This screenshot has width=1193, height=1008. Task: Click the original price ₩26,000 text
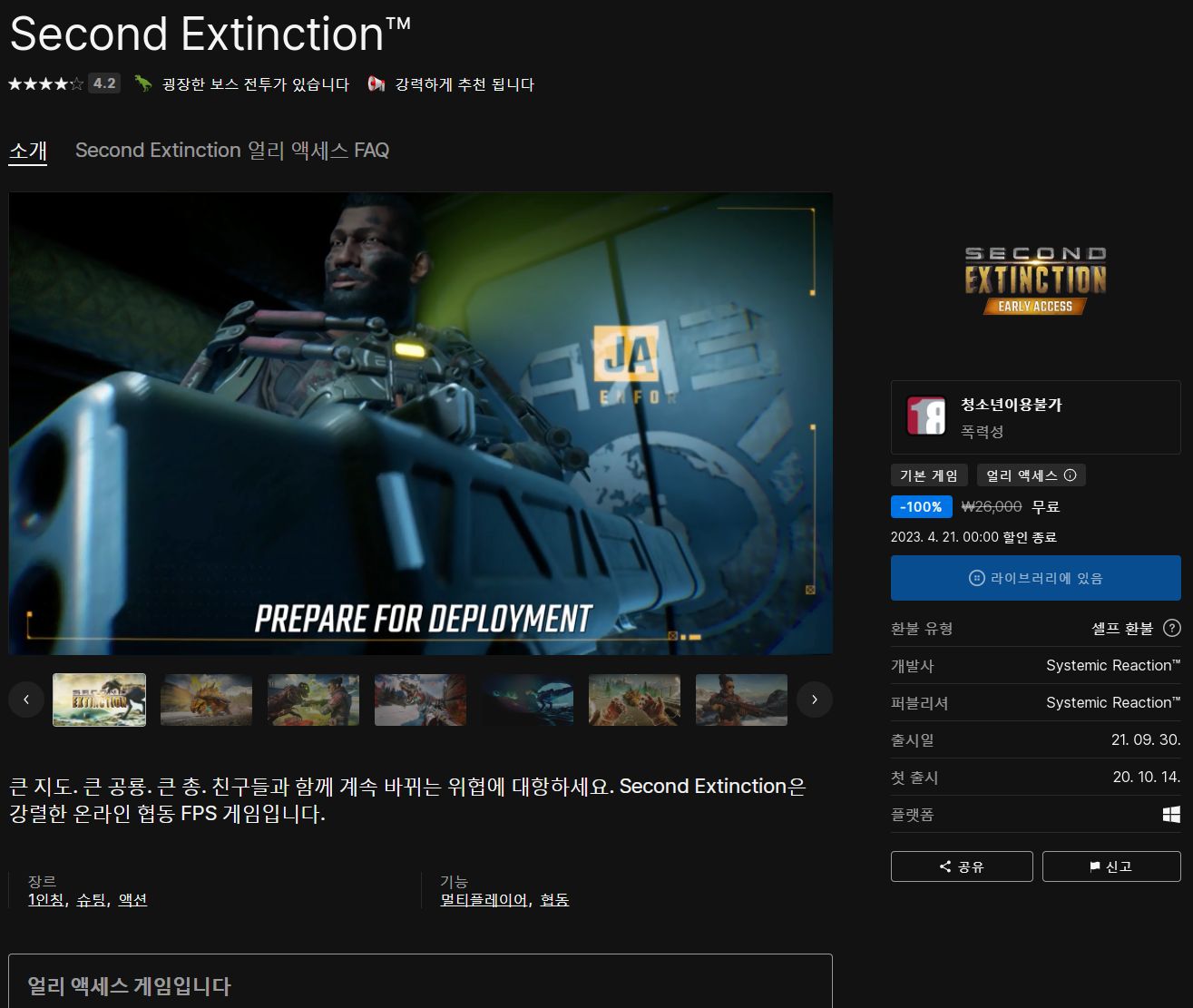coord(991,507)
